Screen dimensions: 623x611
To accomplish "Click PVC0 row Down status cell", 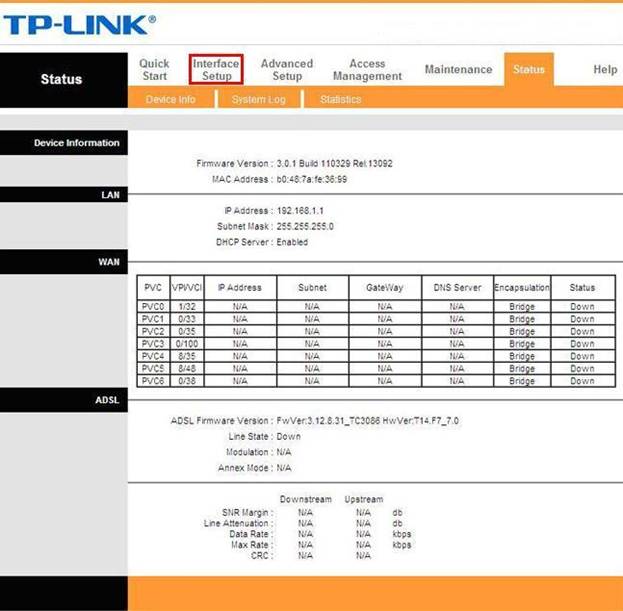I will [x=582, y=306].
